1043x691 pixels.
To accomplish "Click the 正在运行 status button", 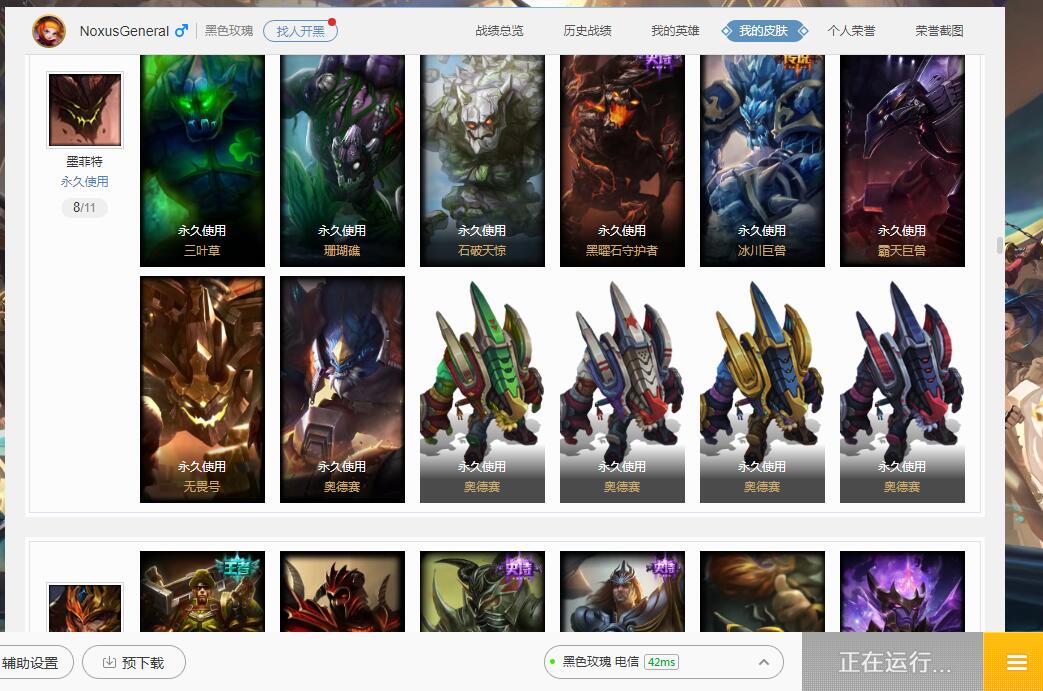I will coord(893,662).
